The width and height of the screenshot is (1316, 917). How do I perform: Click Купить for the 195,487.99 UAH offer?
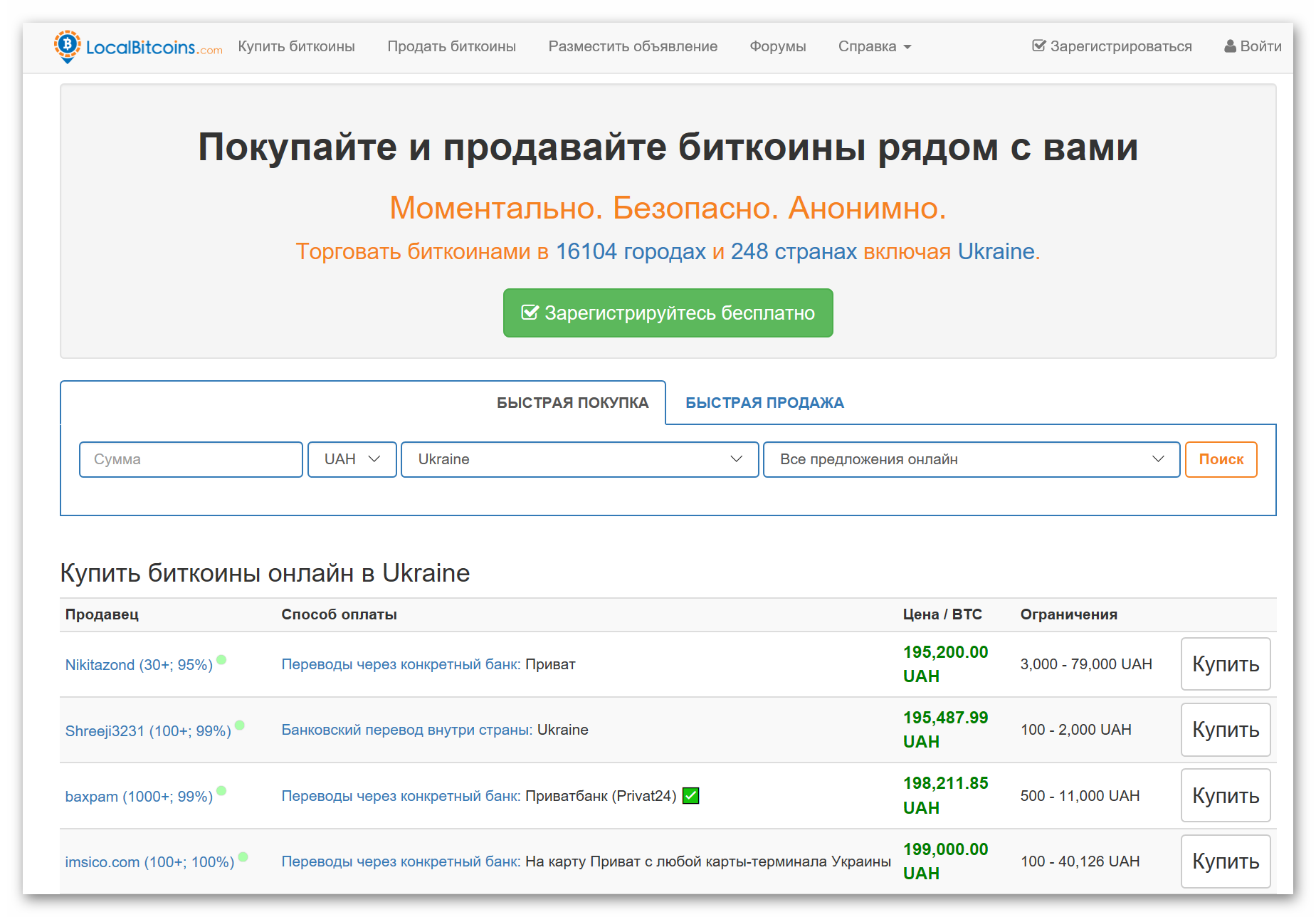click(x=1226, y=730)
